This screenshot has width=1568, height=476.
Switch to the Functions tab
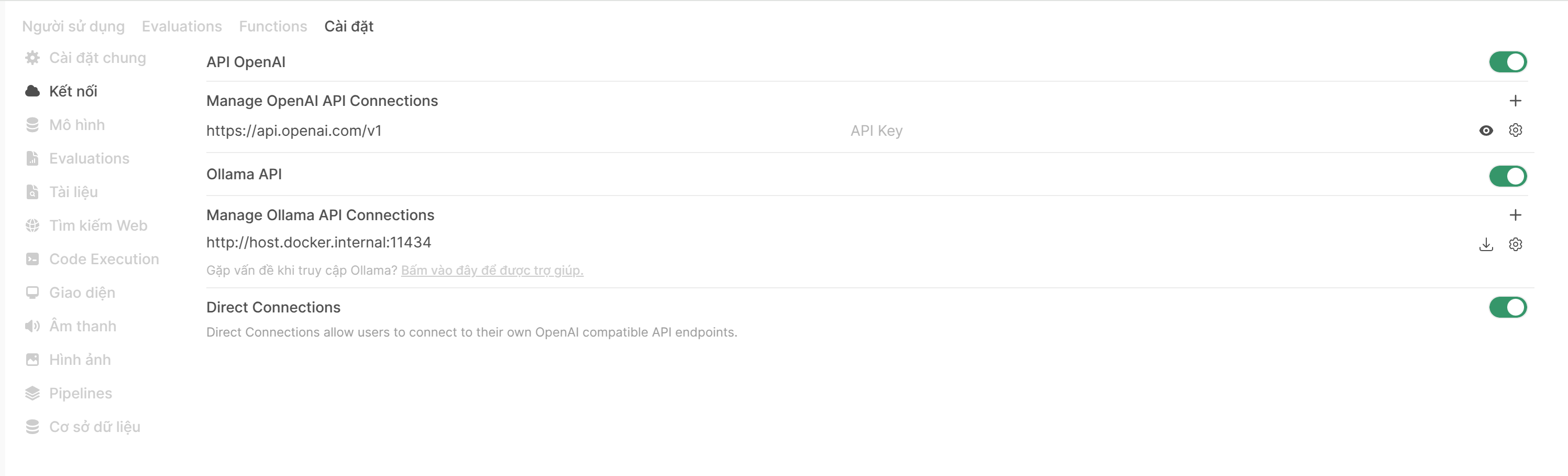tap(273, 26)
